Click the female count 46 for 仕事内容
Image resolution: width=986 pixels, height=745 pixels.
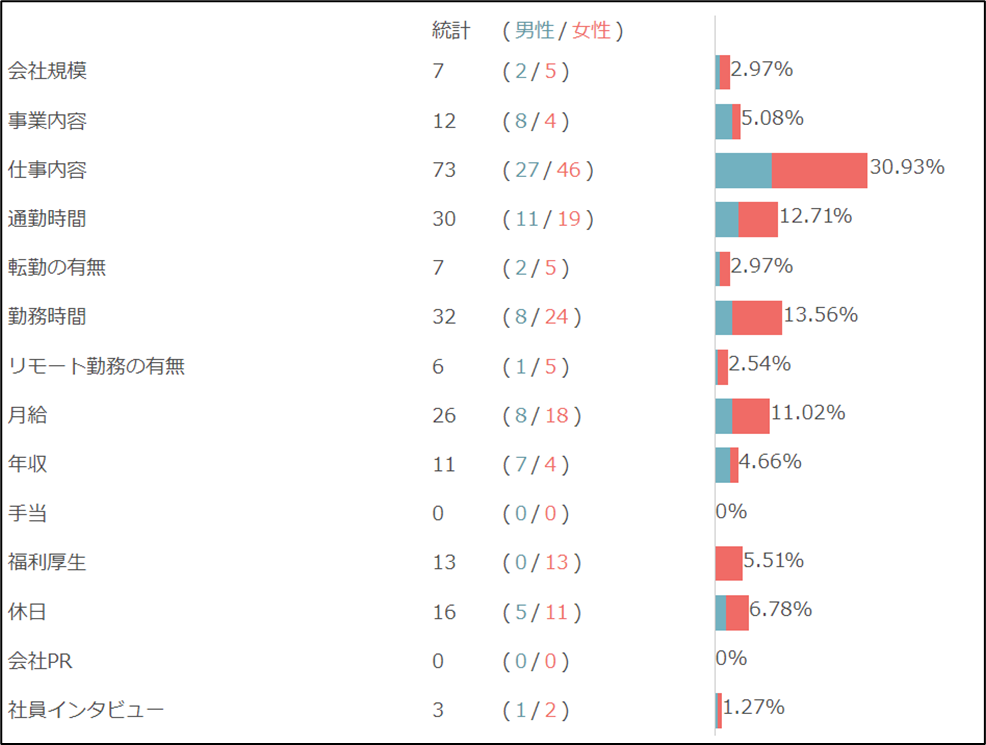(x=569, y=170)
